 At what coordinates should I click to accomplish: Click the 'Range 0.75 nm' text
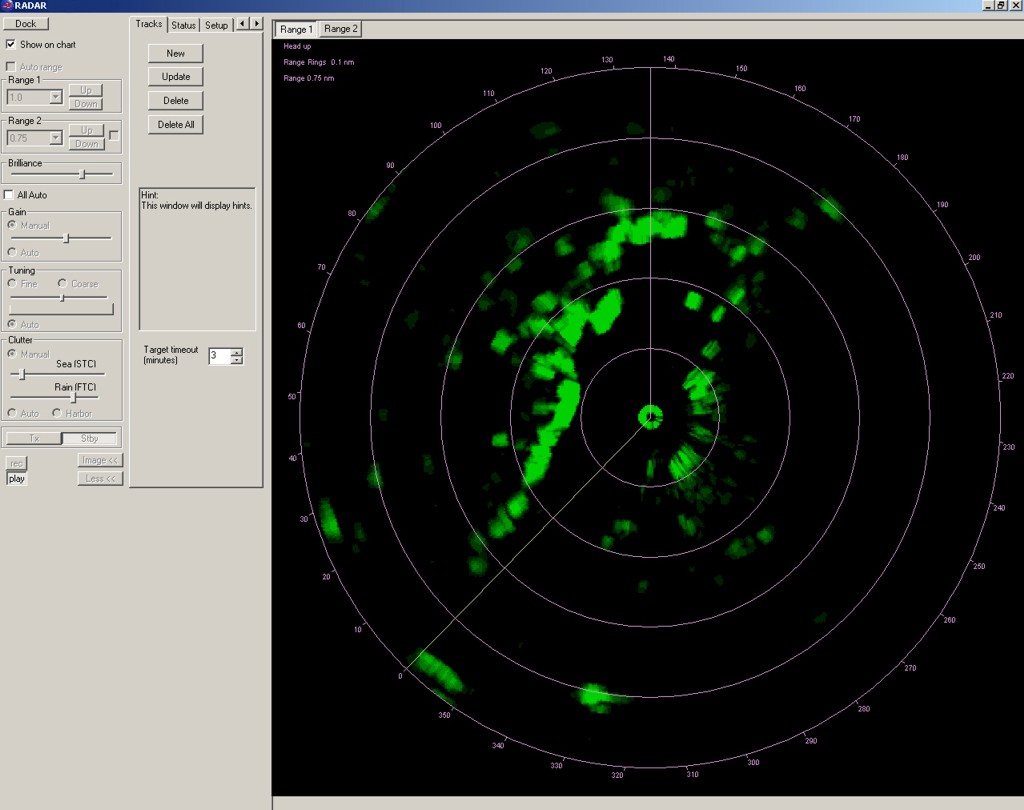click(x=309, y=78)
